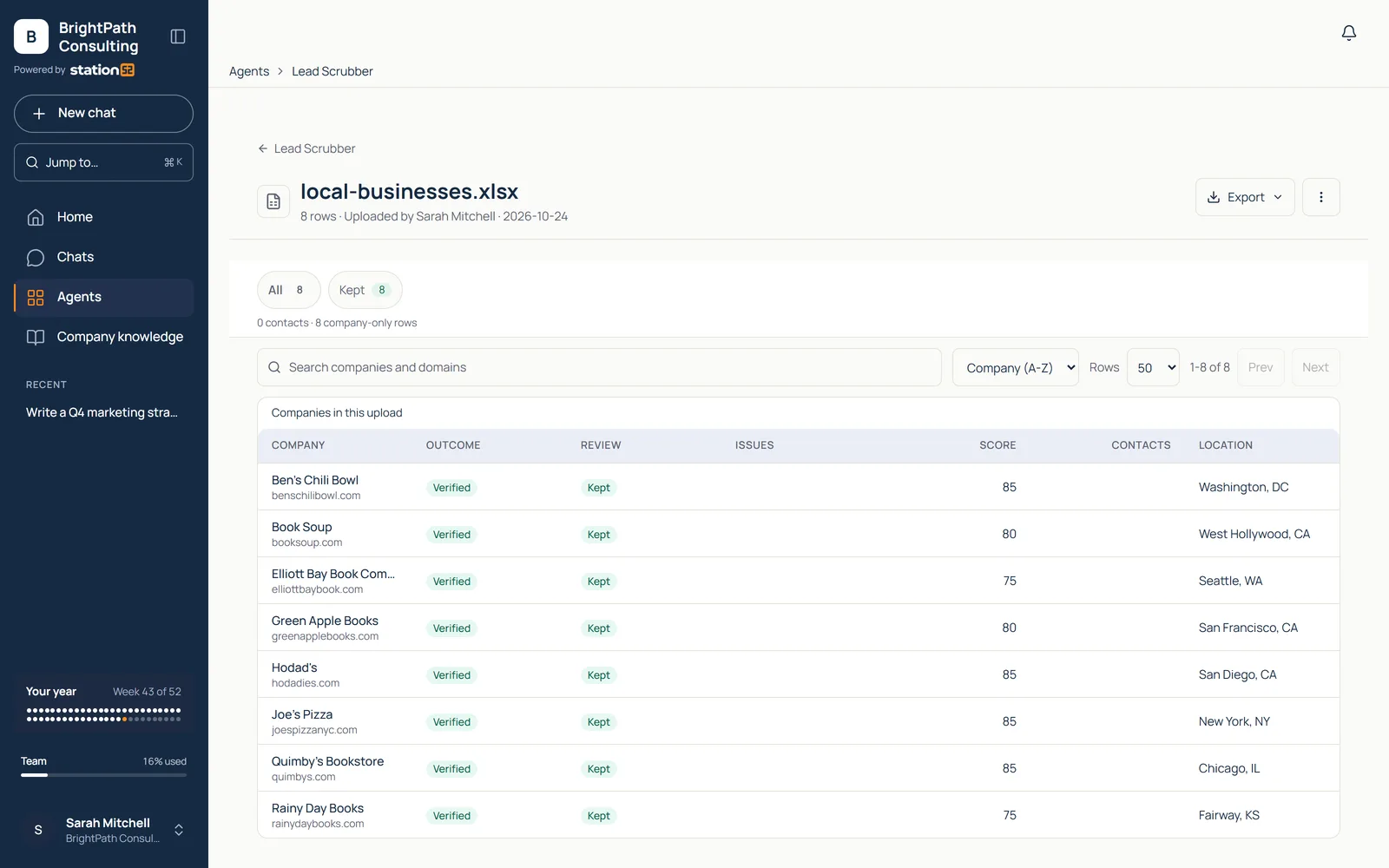
Task: Collapse the sidebar panel icon
Action: 178,36
